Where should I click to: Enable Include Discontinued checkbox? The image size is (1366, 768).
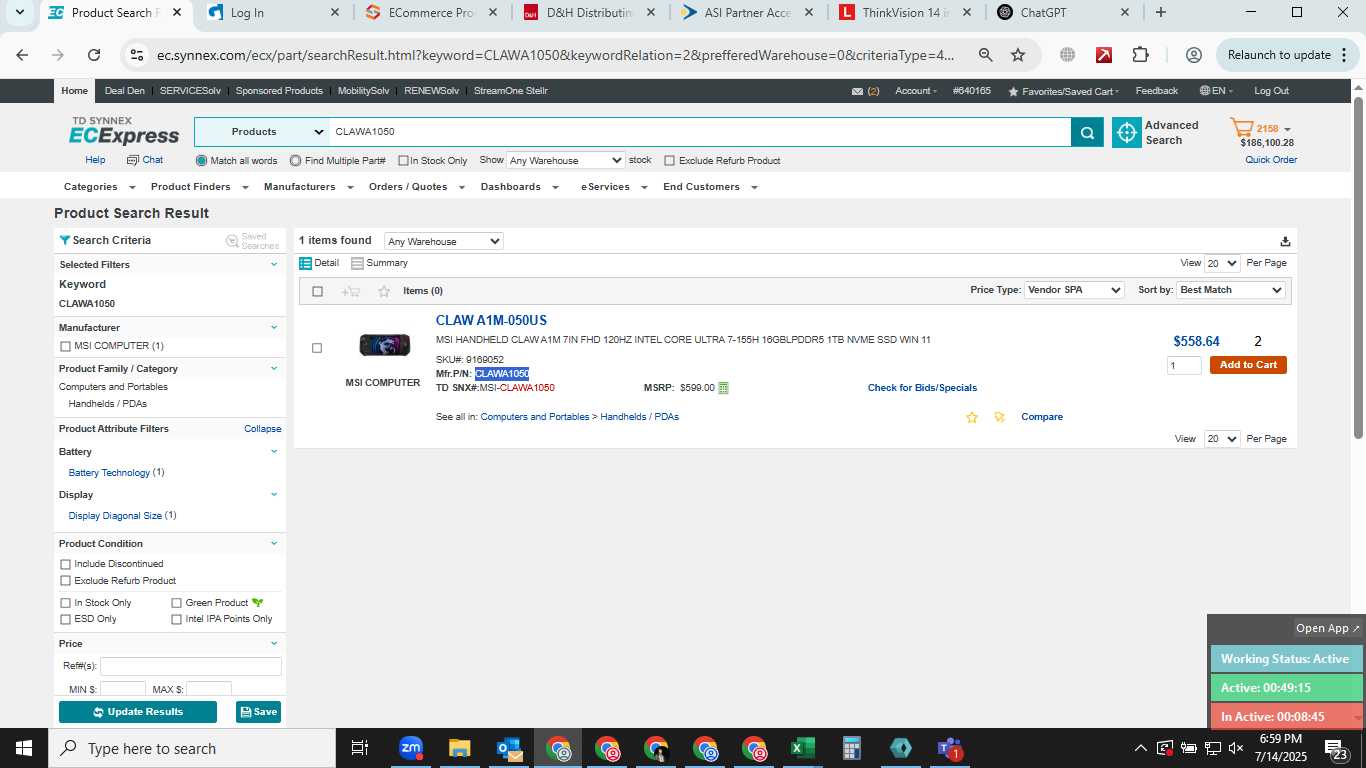click(66, 564)
